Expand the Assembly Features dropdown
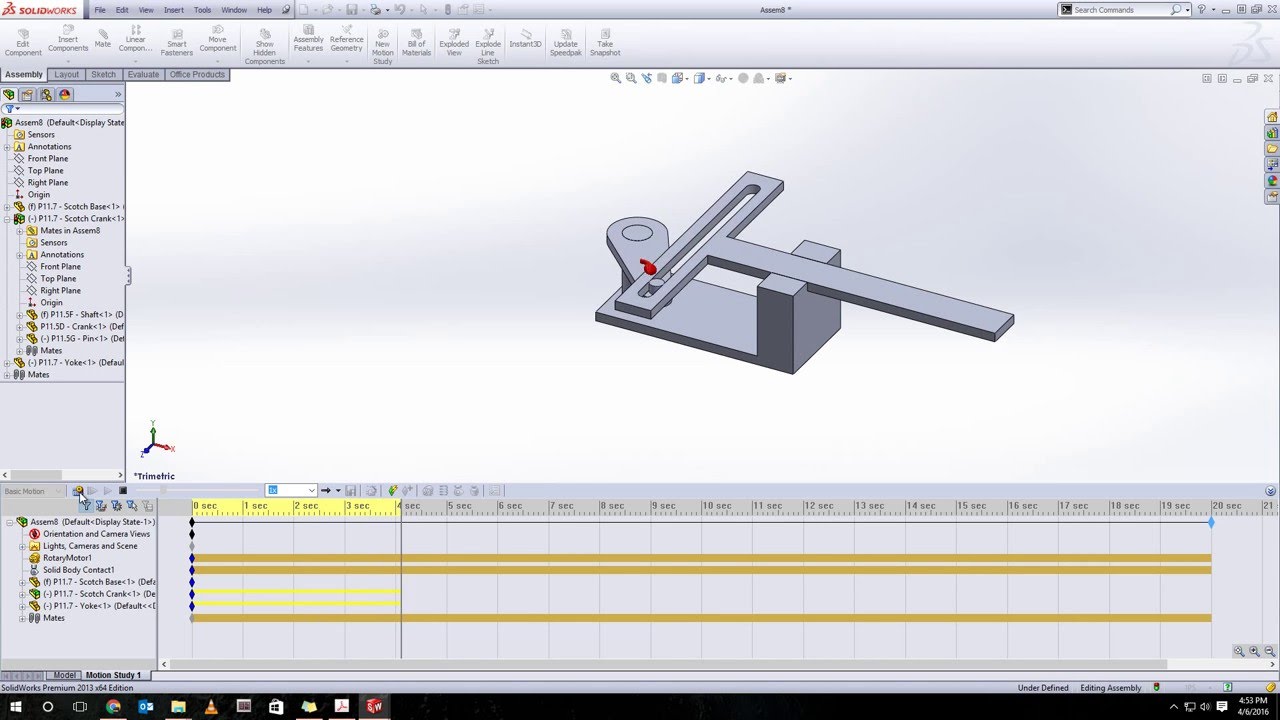The width and height of the screenshot is (1280, 720). [x=308, y=62]
